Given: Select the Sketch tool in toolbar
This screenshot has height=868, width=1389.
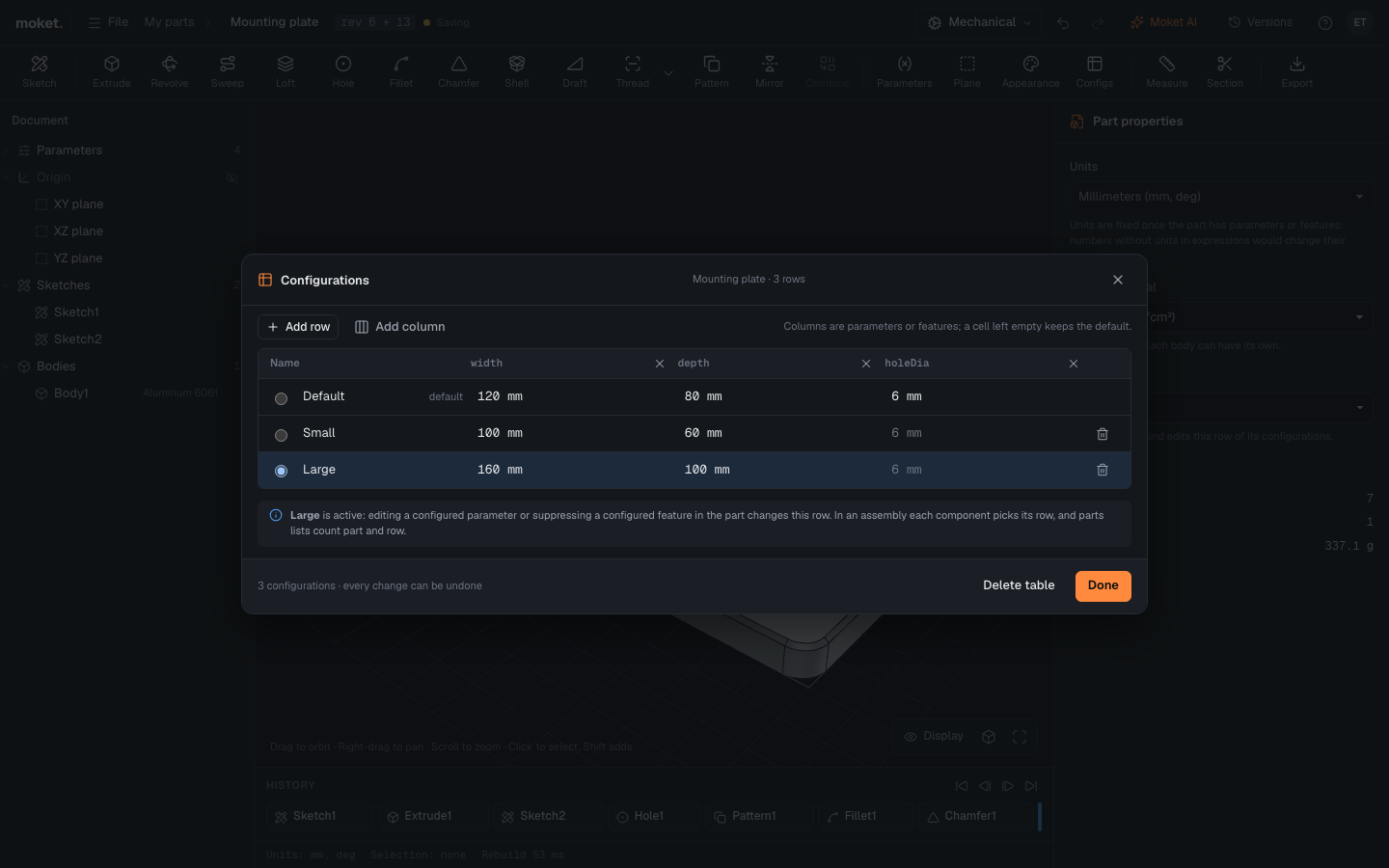Looking at the screenshot, I should 40,71.
